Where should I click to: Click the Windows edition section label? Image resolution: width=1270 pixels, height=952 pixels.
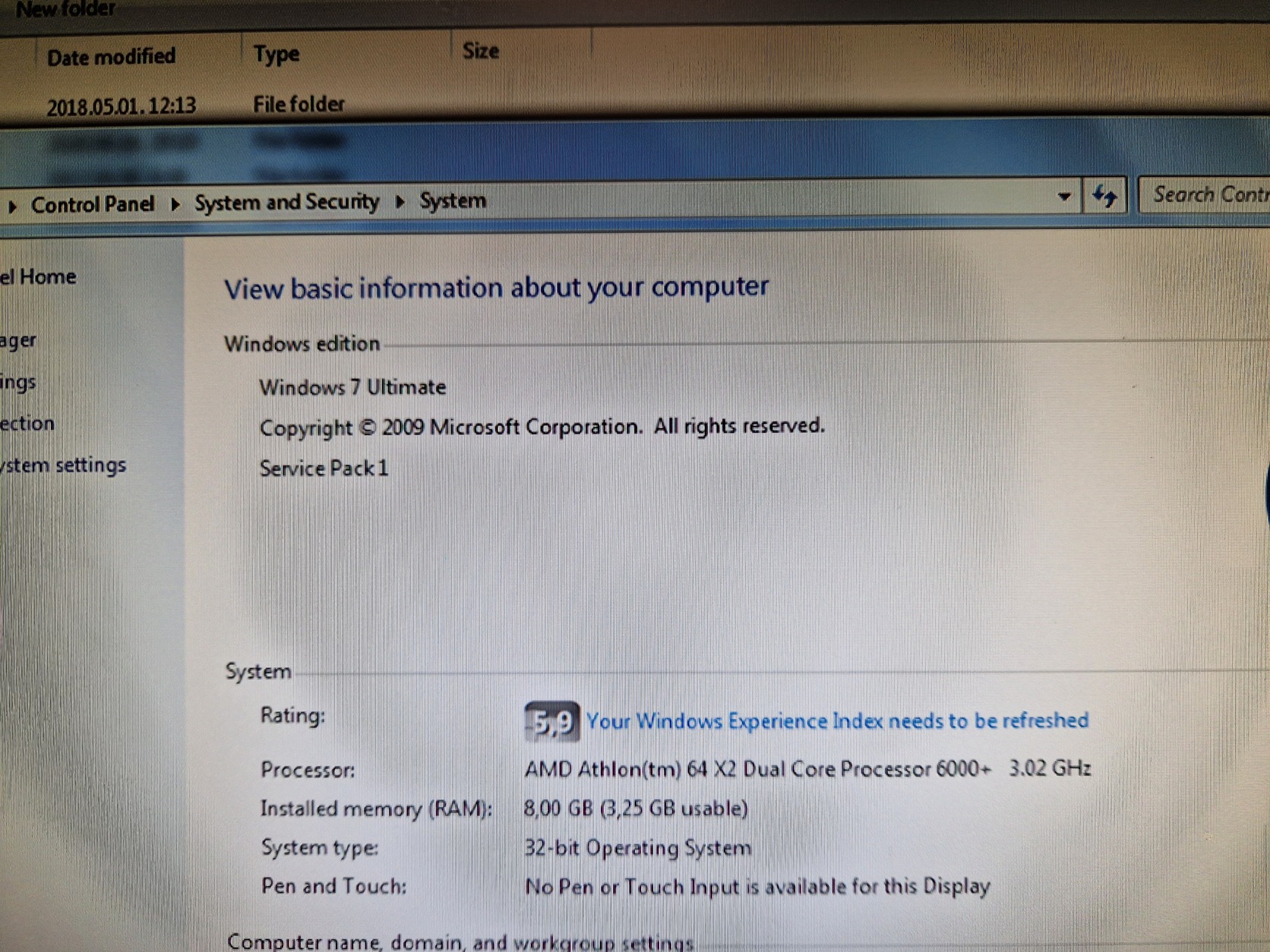point(302,344)
